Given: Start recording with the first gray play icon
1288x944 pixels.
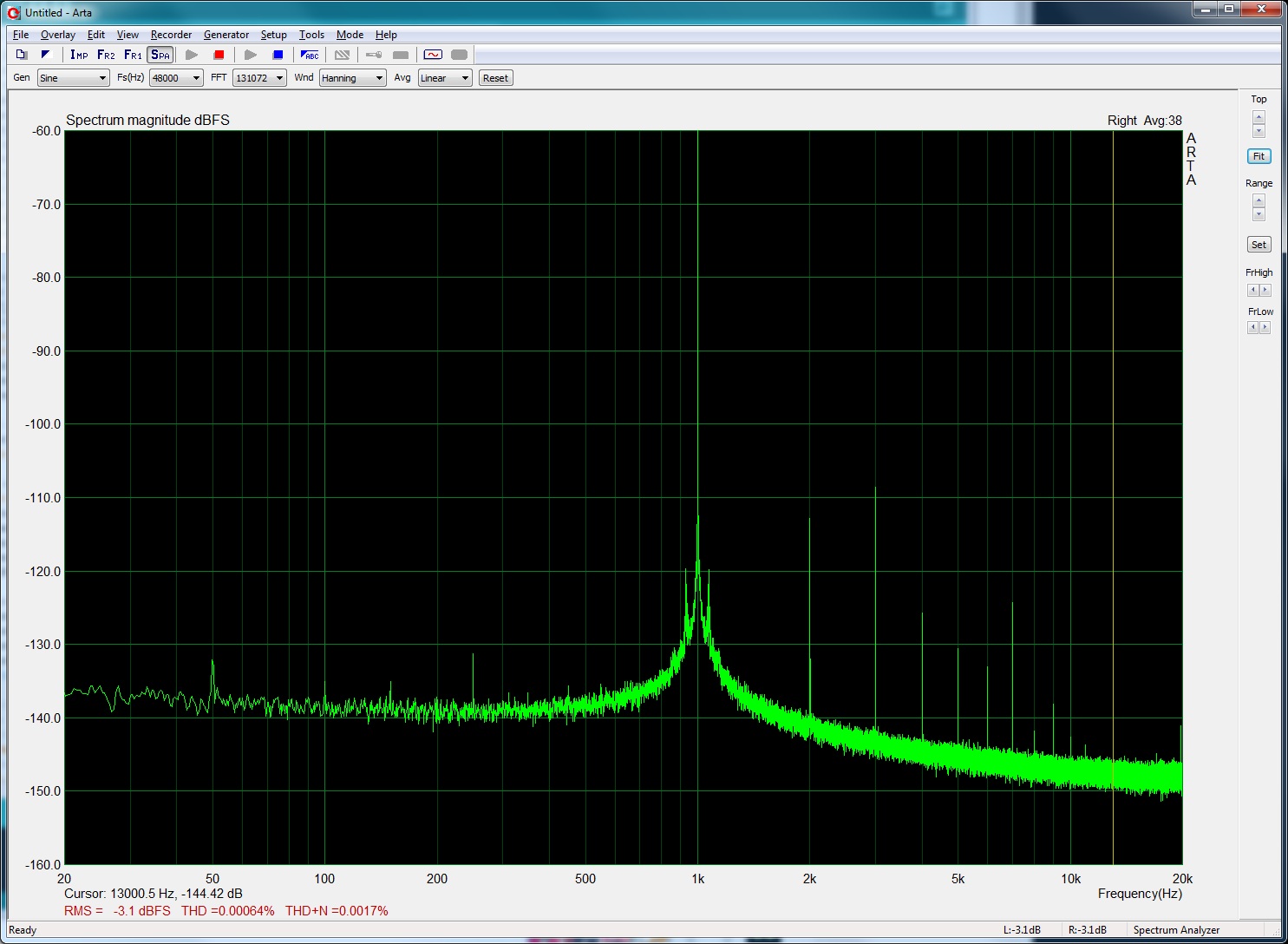Looking at the screenshot, I should 192,55.
